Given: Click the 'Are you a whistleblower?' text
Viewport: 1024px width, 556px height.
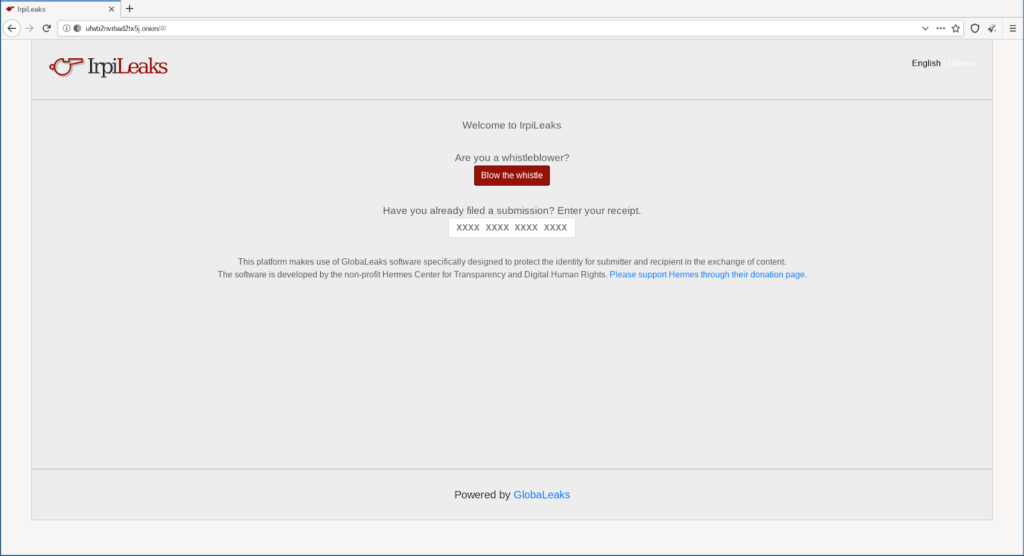Looking at the screenshot, I should [511, 157].
